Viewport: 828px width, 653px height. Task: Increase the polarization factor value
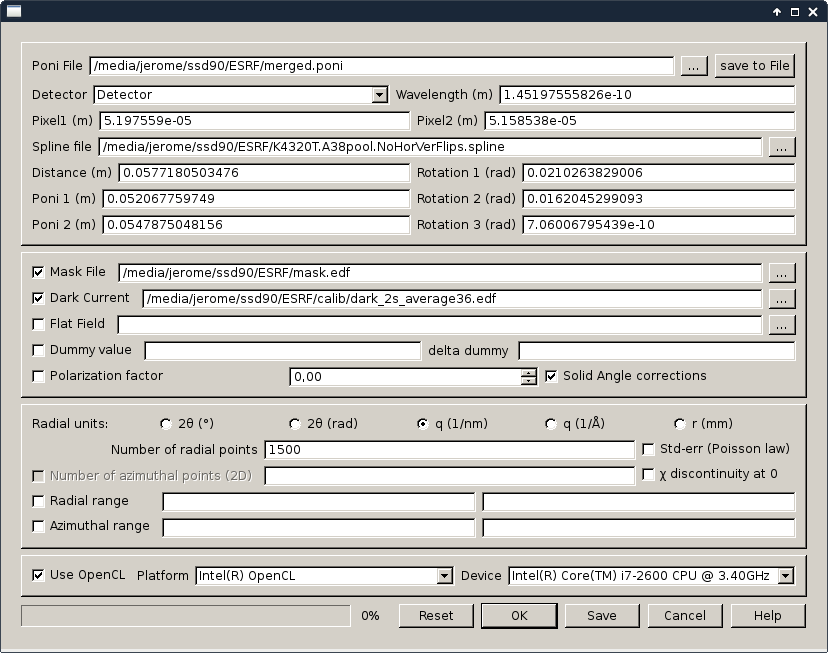click(x=529, y=372)
